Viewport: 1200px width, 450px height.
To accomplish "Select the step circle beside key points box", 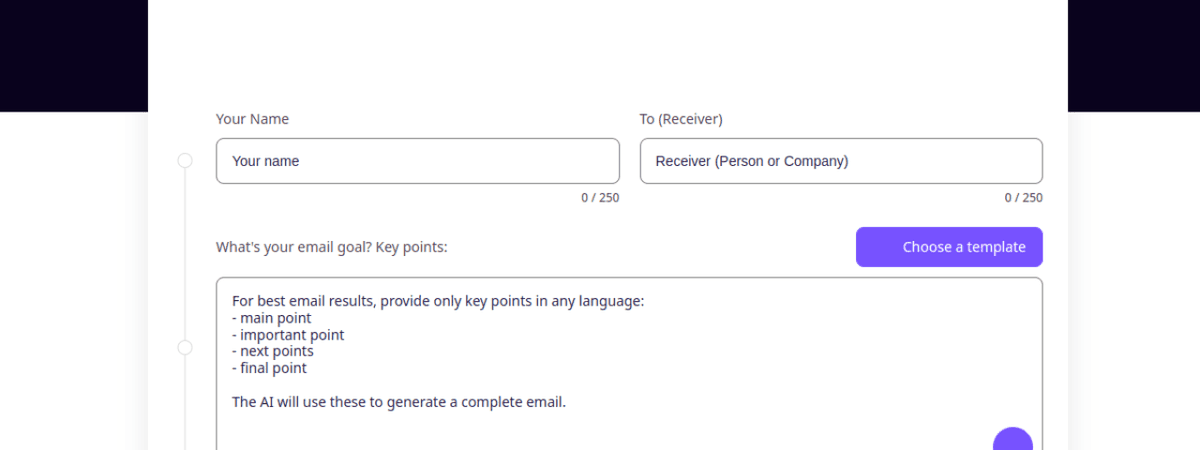I will point(185,348).
